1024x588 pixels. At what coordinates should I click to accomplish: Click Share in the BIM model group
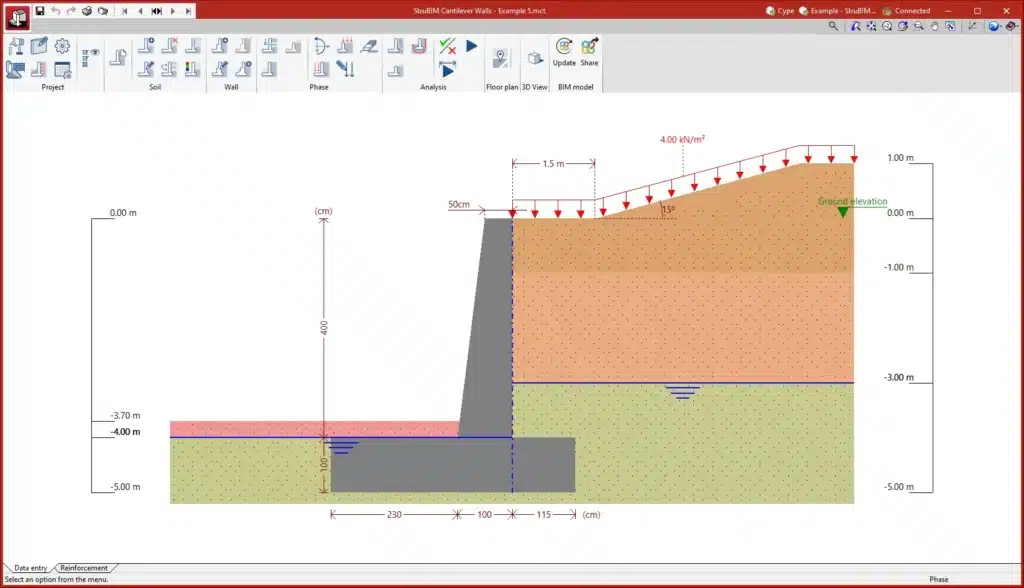click(589, 52)
